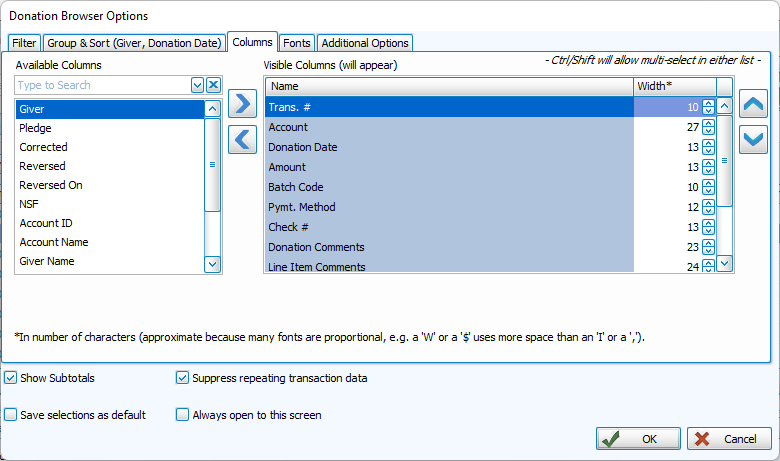Select Pledge in Available Columns
This screenshot has height=461, width=780.
tap(36, 128)
